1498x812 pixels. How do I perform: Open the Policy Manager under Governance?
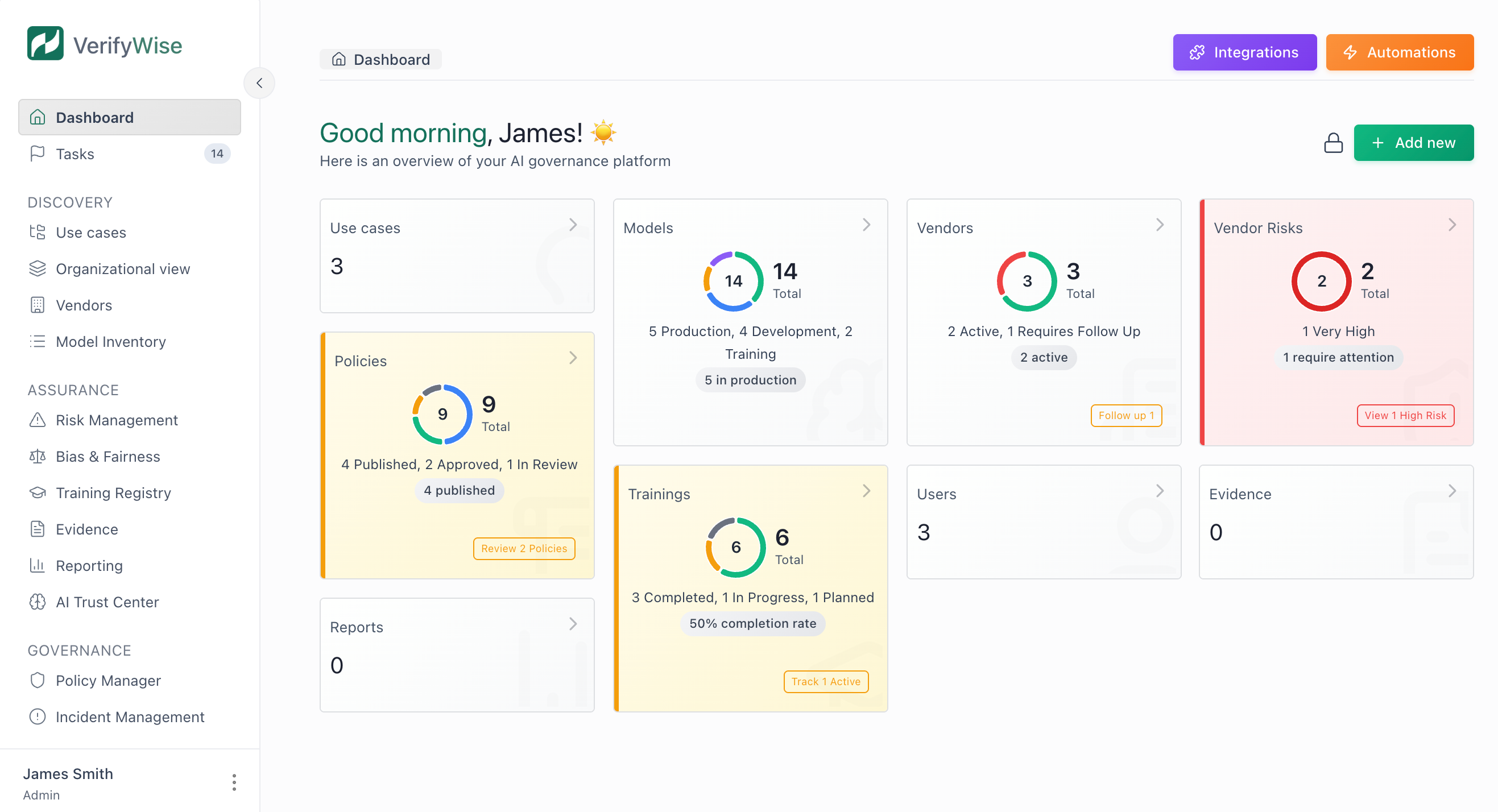click(x=108, y=680)
